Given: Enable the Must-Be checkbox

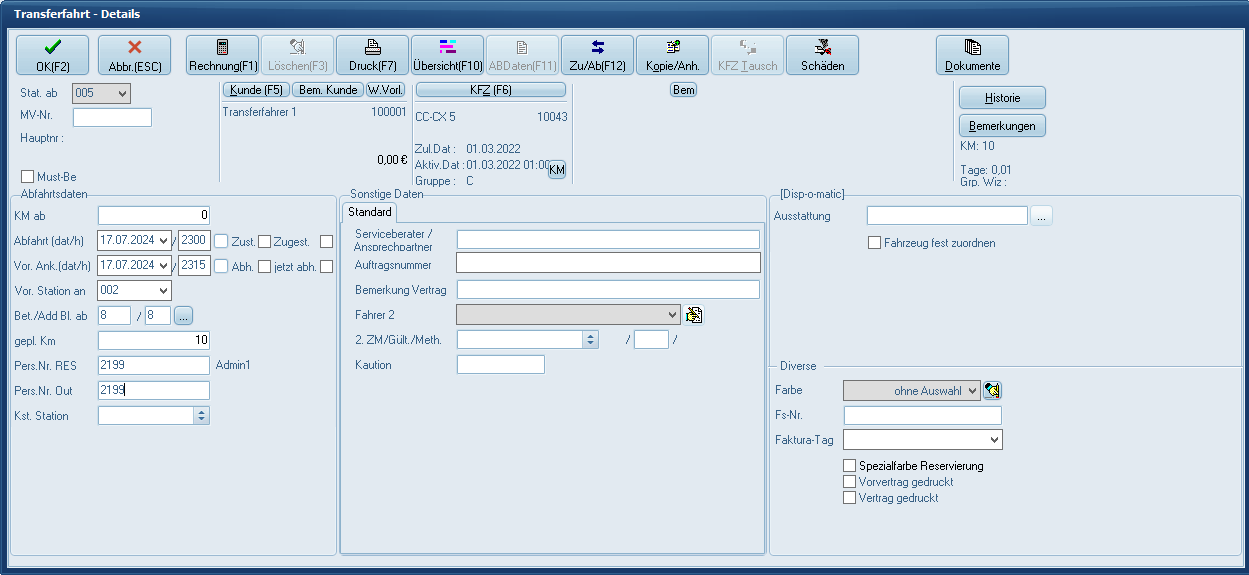Looking at the screenshot, I should pos(28,177).
